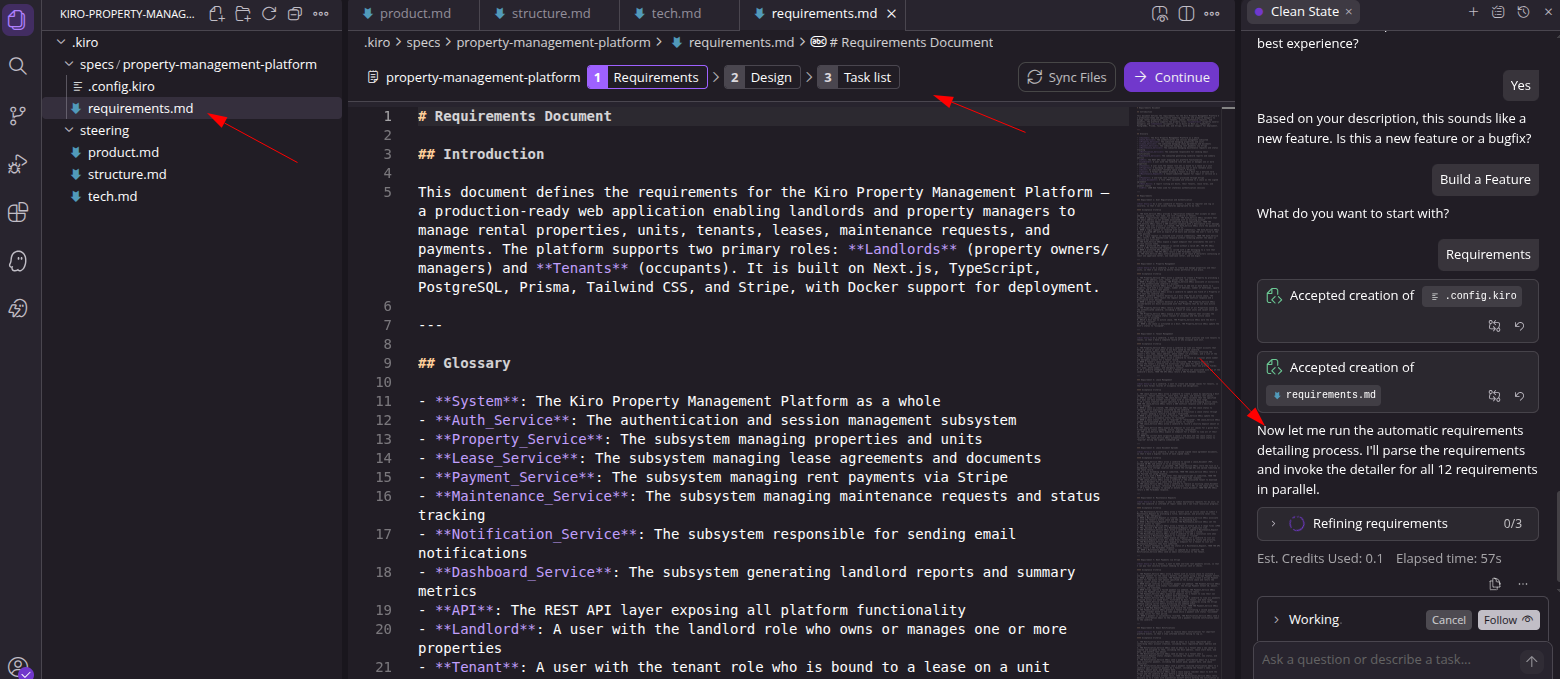1560x679 pixels.
Task: Open the Accounts icon at bottom of sidebar
Action: pos(18,667)
